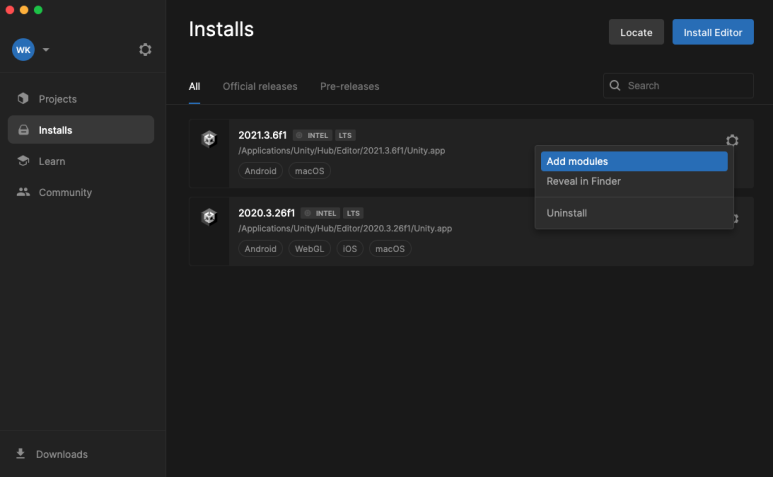Click the 2020.3.26f1 Unity.app path
The width and height of the screenshot is (773, 477).
(345, 229)
